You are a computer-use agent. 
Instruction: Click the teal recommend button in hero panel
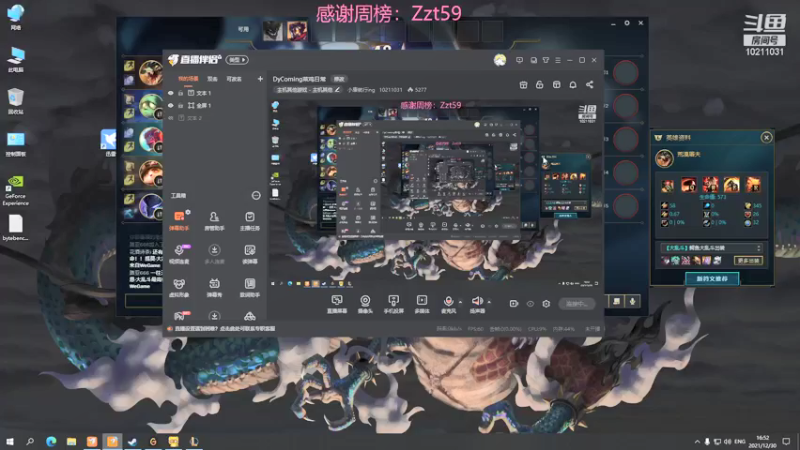pos(712,279)
